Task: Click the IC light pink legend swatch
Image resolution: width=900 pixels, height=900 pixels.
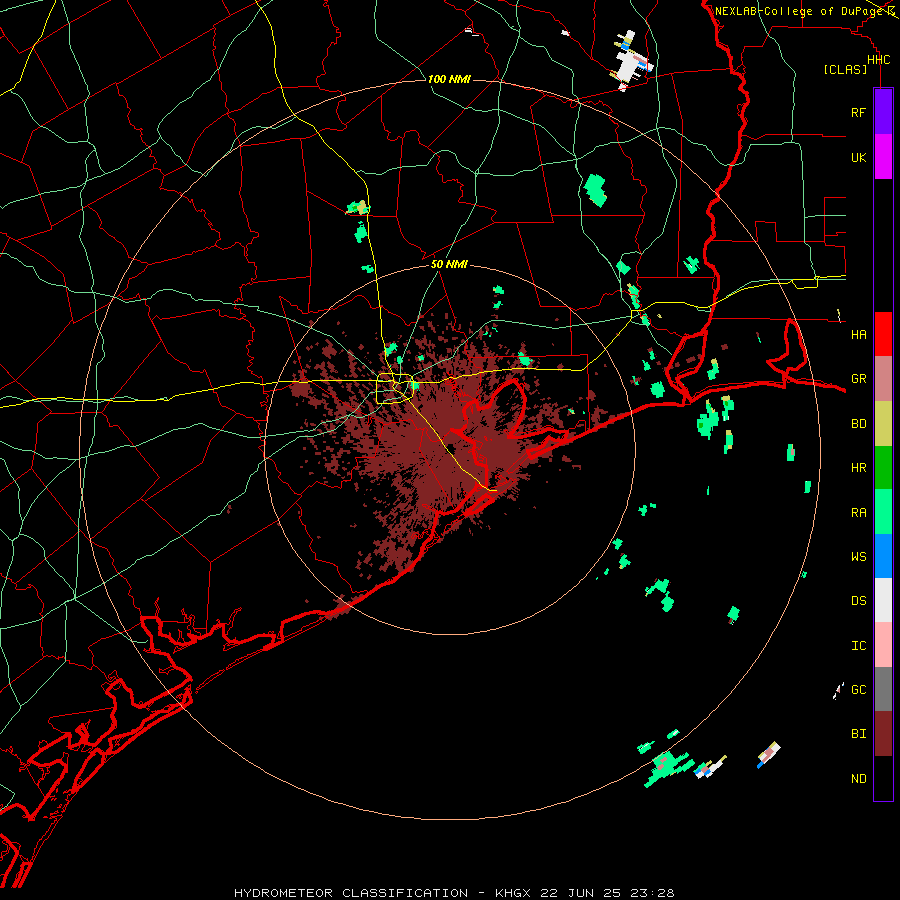Action: pyautogui.click(x=883, y=645)
